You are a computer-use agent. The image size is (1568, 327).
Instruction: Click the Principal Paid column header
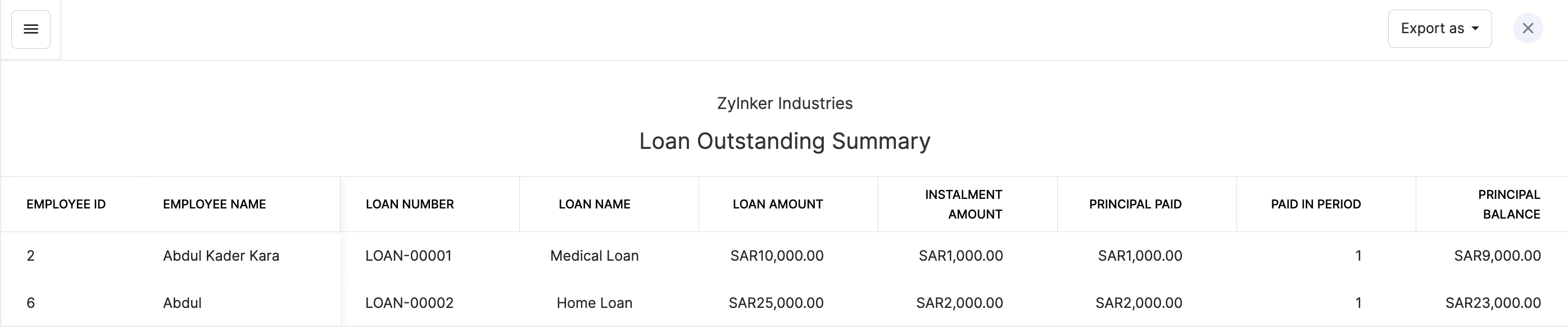pos(1135,205)
